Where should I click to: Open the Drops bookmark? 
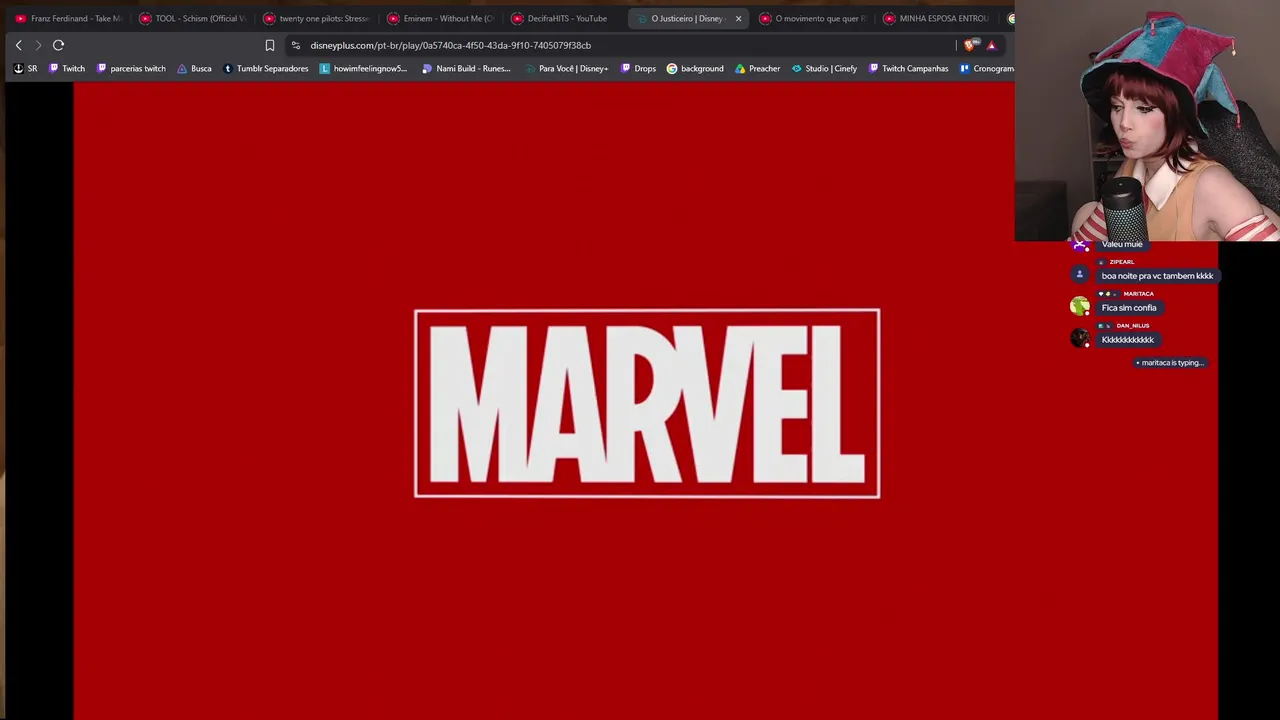638,69
